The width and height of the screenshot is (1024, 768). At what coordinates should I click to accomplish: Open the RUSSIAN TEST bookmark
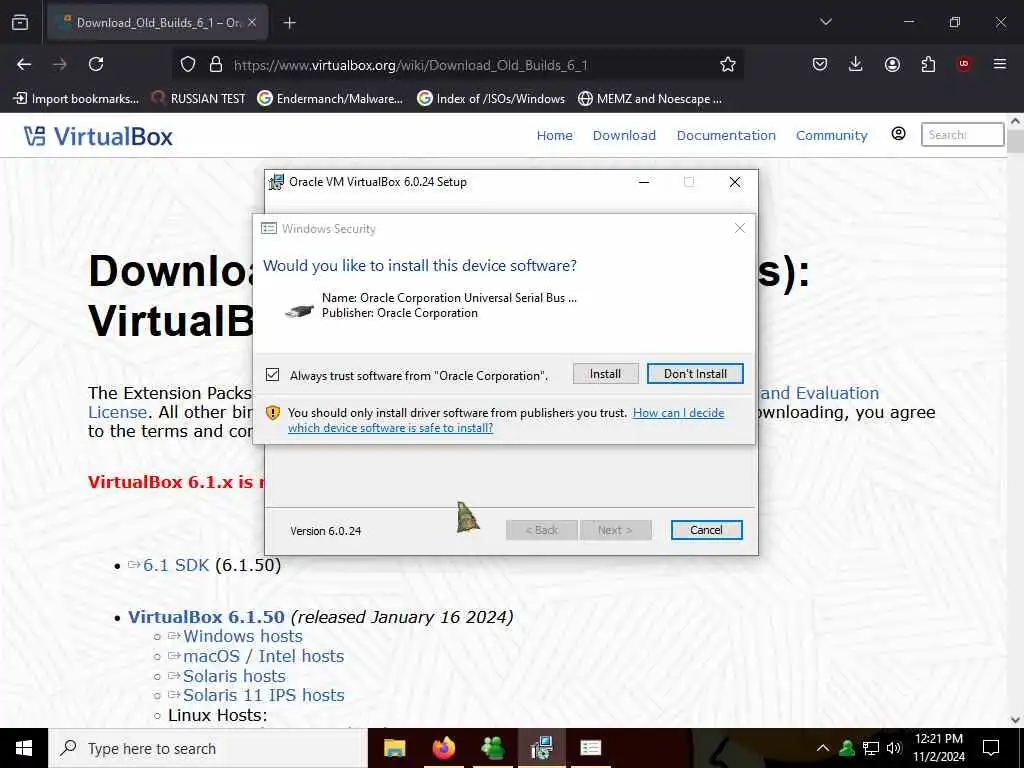(x=199, y=99)
